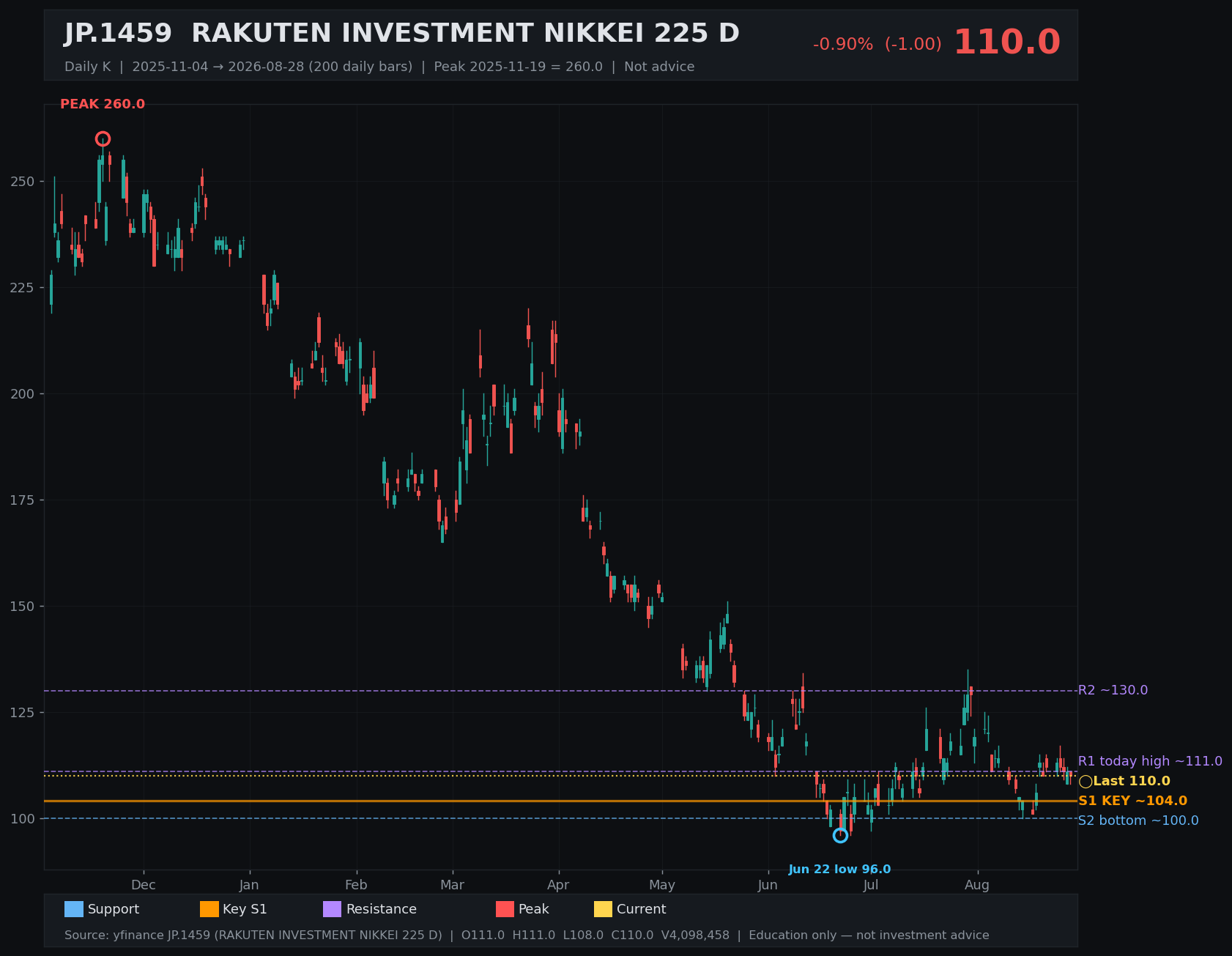Click the "Jun 22 low 96.0" annotation
The height and width of the screenshot is (956, 1232).
pyautogui.click(x=840, y=870)
